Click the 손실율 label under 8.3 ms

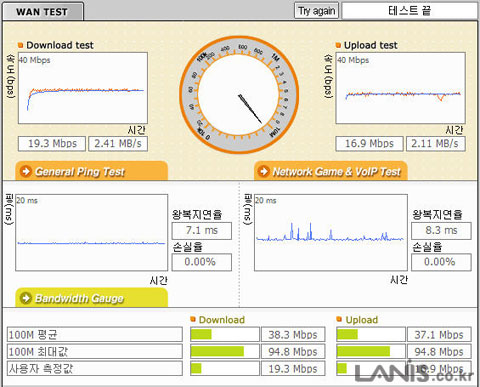(x=427, y=247)
